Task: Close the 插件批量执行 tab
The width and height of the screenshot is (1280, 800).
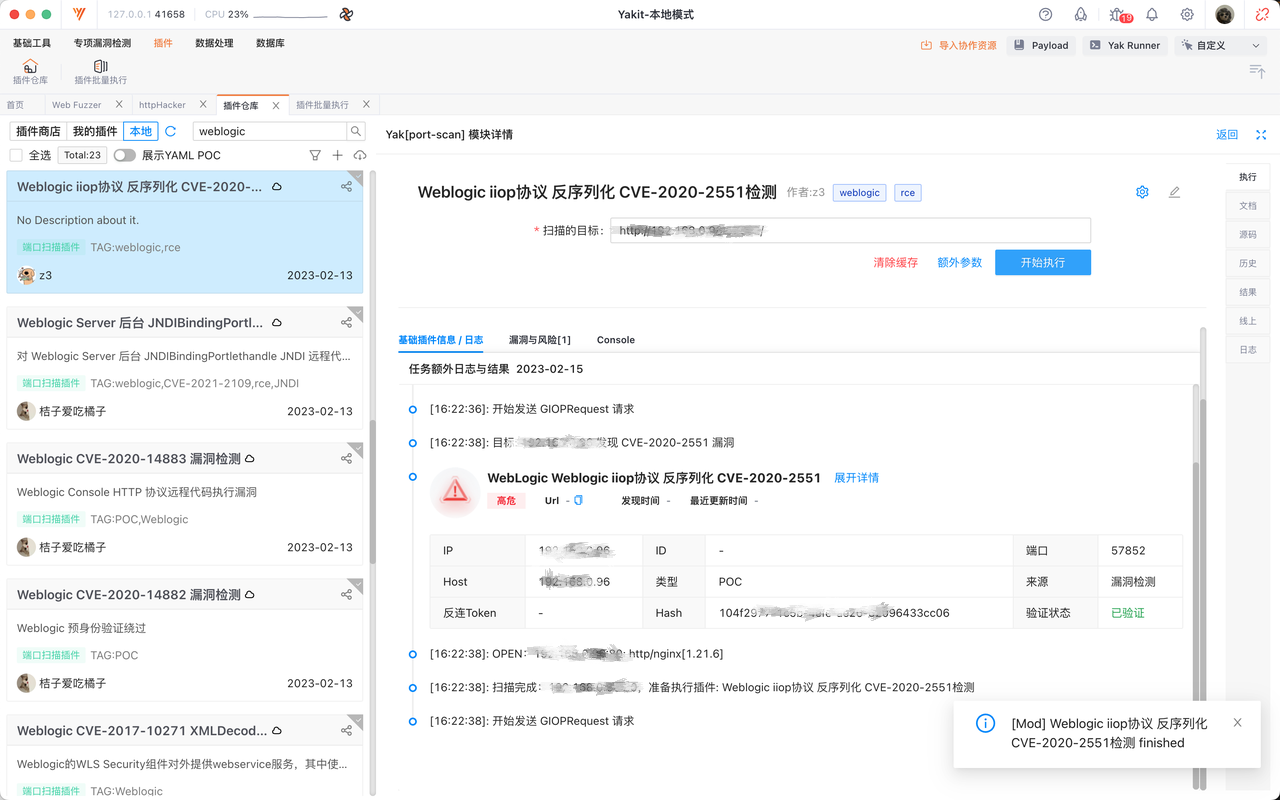Action: click(366, 104)
